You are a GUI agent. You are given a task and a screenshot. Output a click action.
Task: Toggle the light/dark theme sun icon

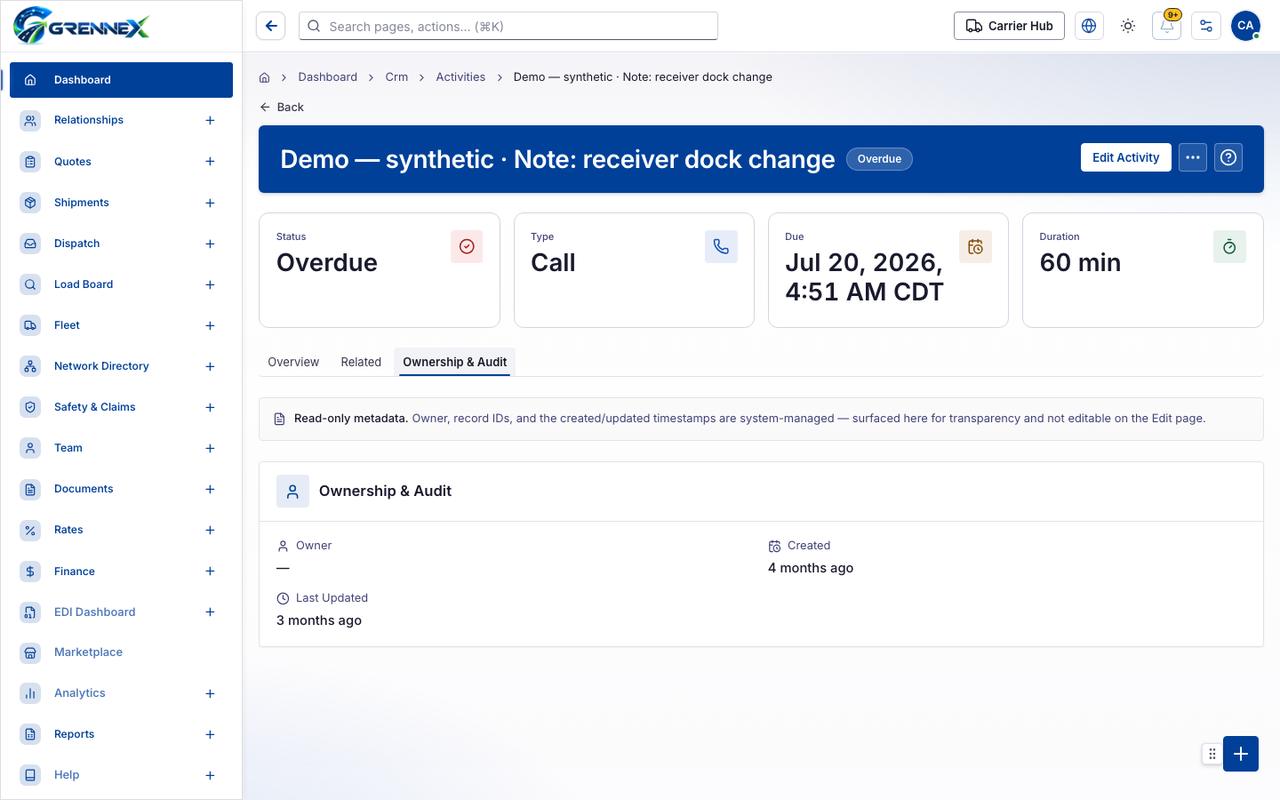pos(1128,26)
